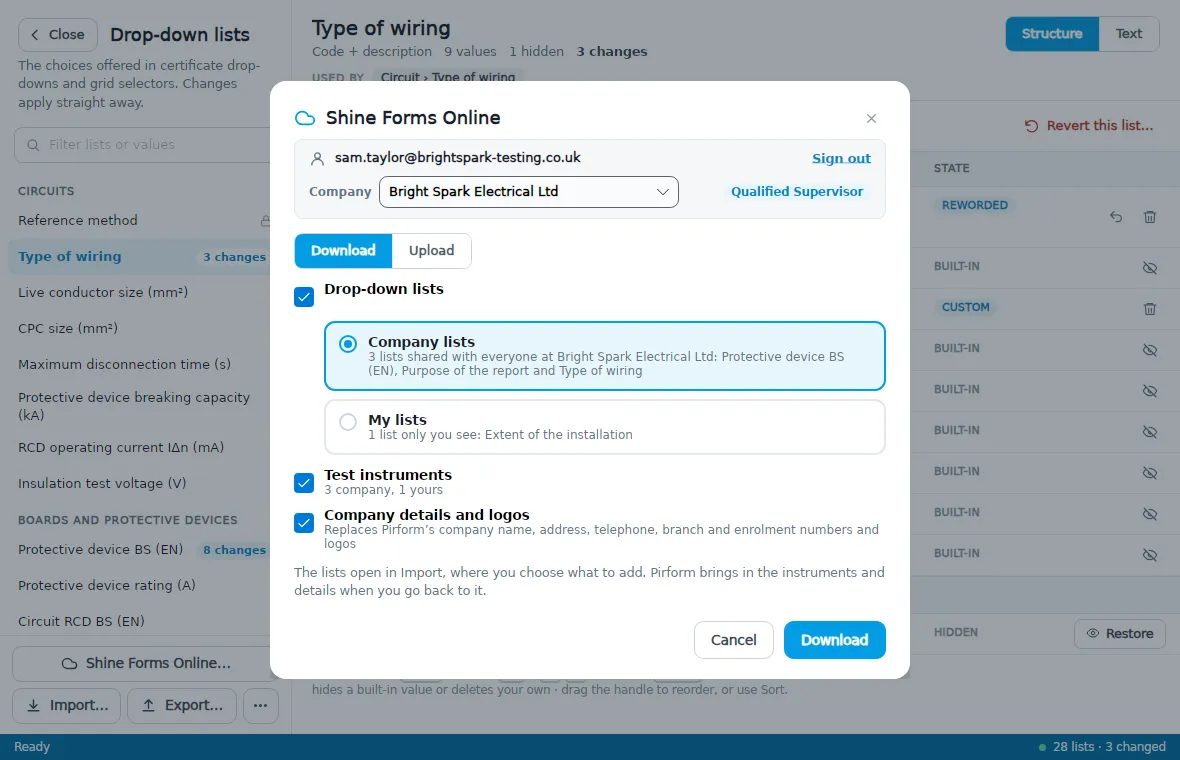This screenshot has width=1180, height=760.
Task: Click the blue Download button at bottom
Action: (x=835, y=640)
